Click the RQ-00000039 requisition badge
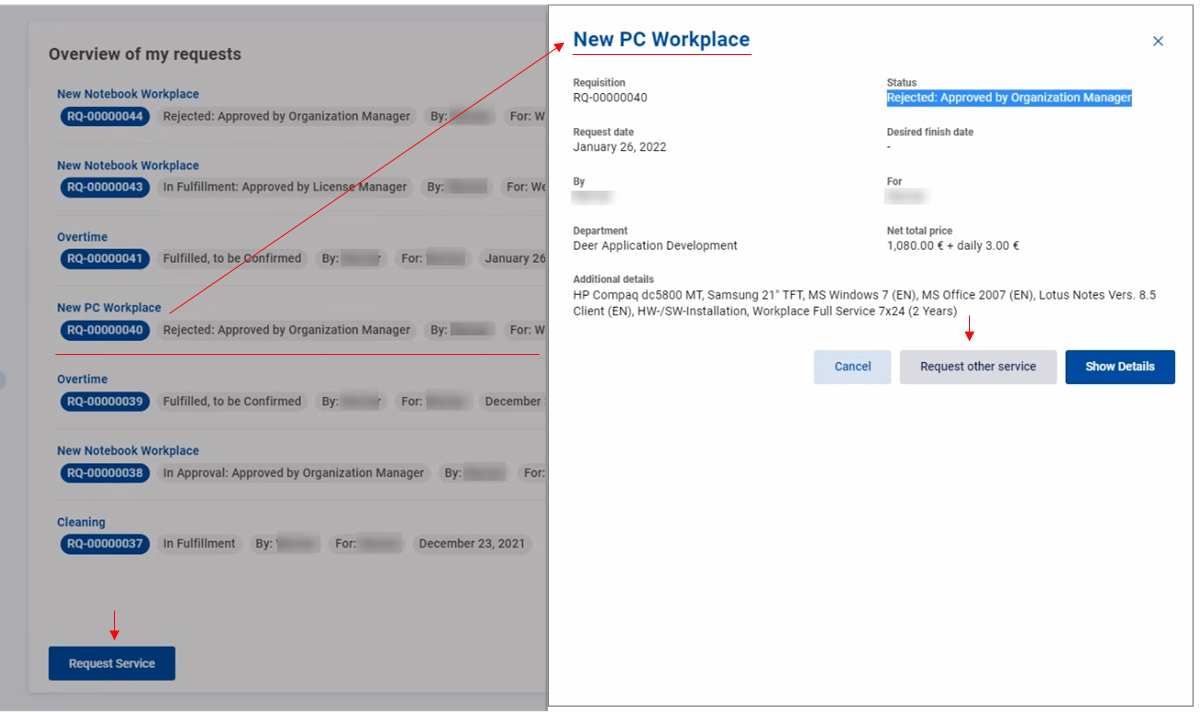 click(x=105, y=401)
